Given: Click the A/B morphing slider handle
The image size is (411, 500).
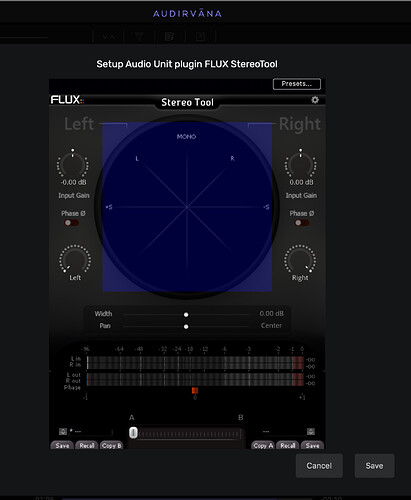Looking at the screenshot, I should tap(133, 433).
